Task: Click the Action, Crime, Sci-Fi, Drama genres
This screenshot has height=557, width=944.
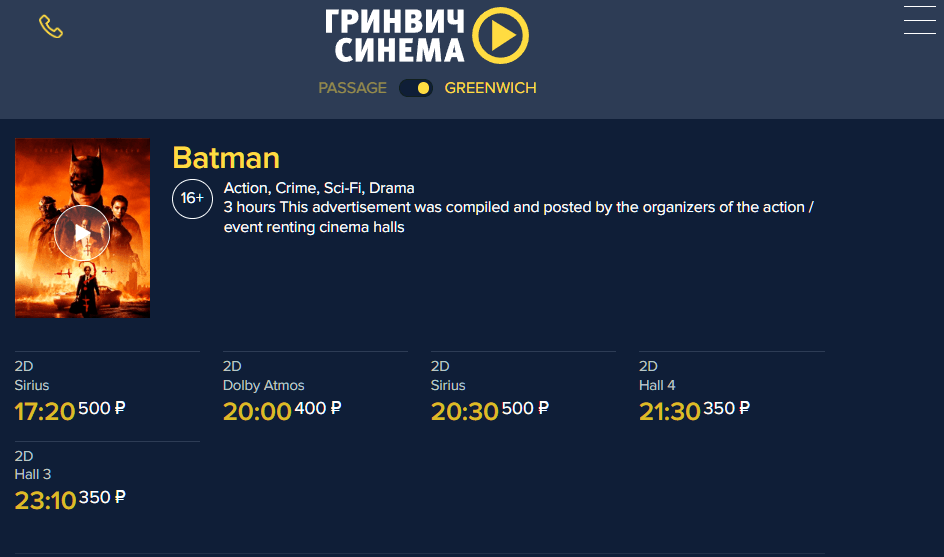Action: point(319,188)
